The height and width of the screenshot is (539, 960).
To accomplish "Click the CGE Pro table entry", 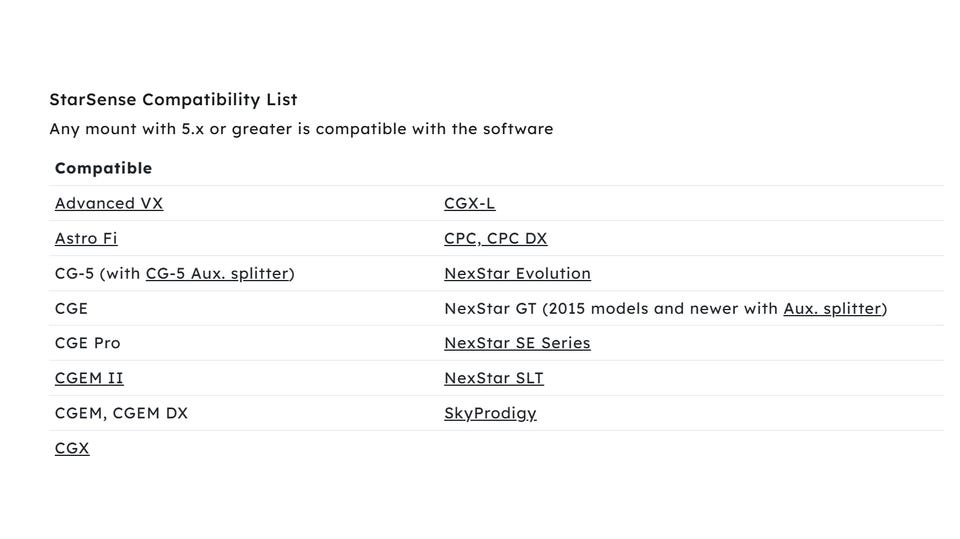I will (87, 343).
